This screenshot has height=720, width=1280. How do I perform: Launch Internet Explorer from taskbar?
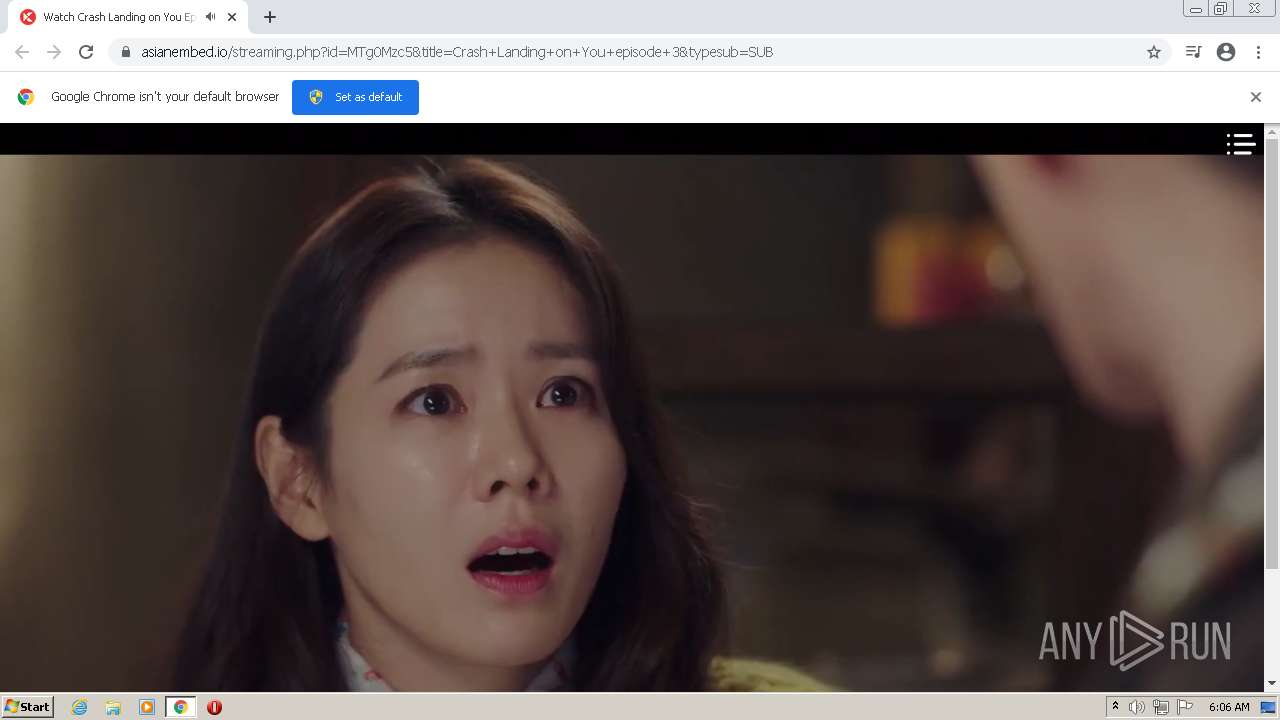[80, 707]
